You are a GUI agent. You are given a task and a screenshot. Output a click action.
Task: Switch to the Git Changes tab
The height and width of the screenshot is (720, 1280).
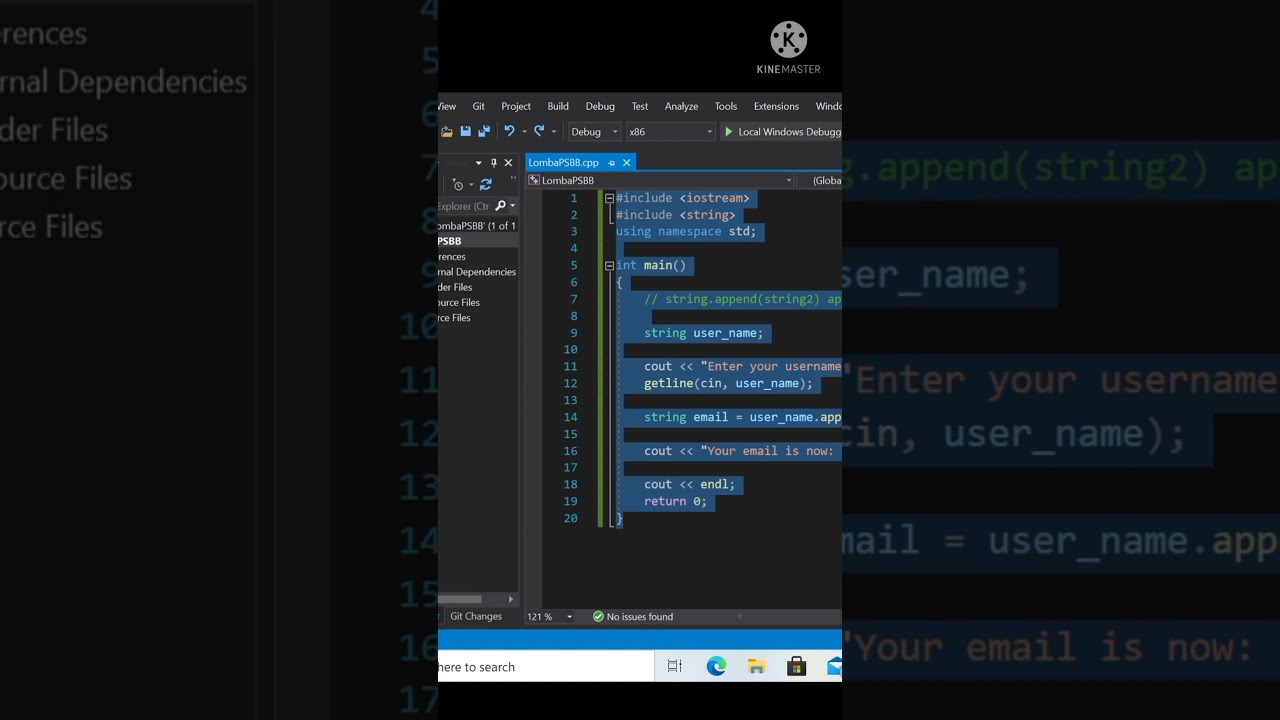[476, 616]
